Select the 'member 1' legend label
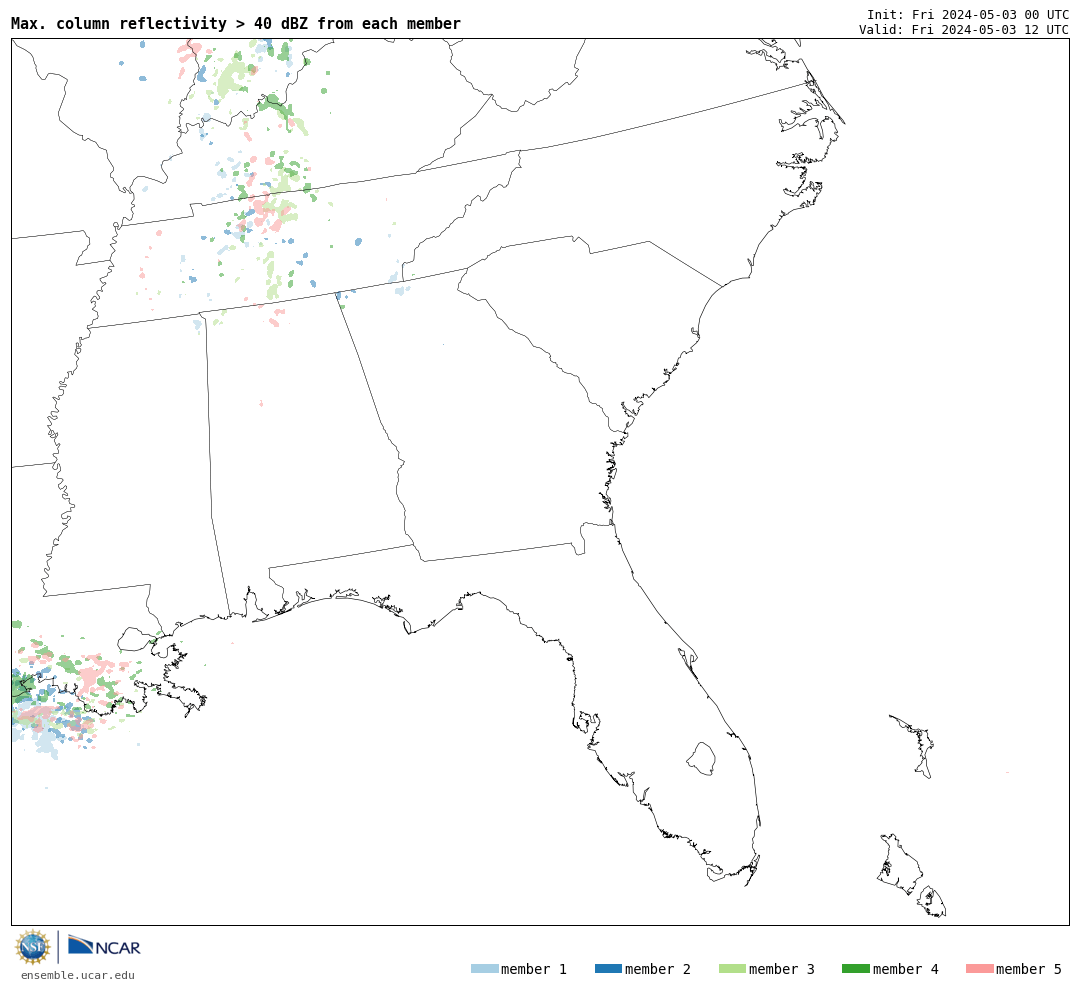Viewport: 1080px width, 988px height. point(534,969)
